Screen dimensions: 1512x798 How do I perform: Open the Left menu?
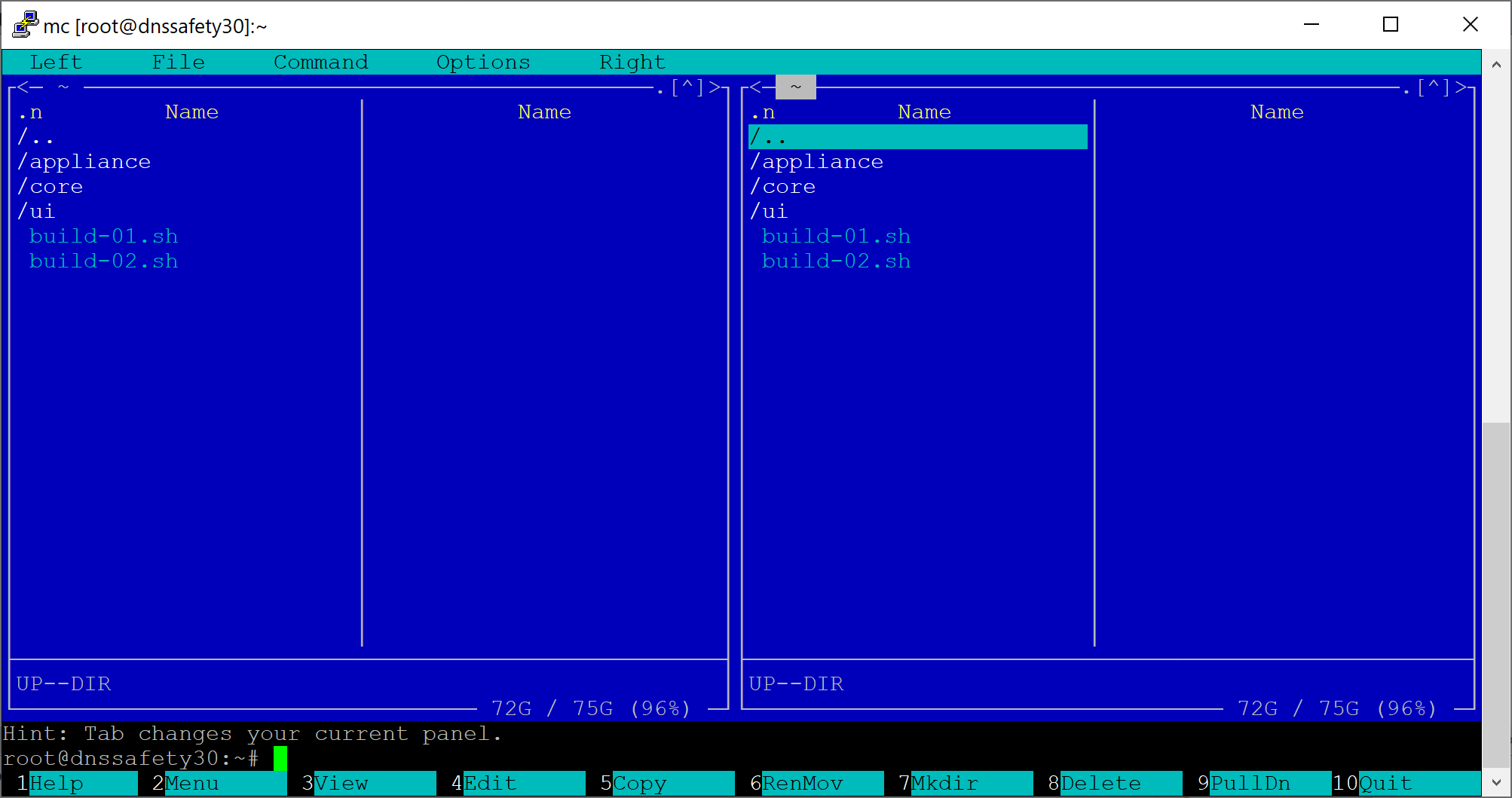click(x=56, y=62)
